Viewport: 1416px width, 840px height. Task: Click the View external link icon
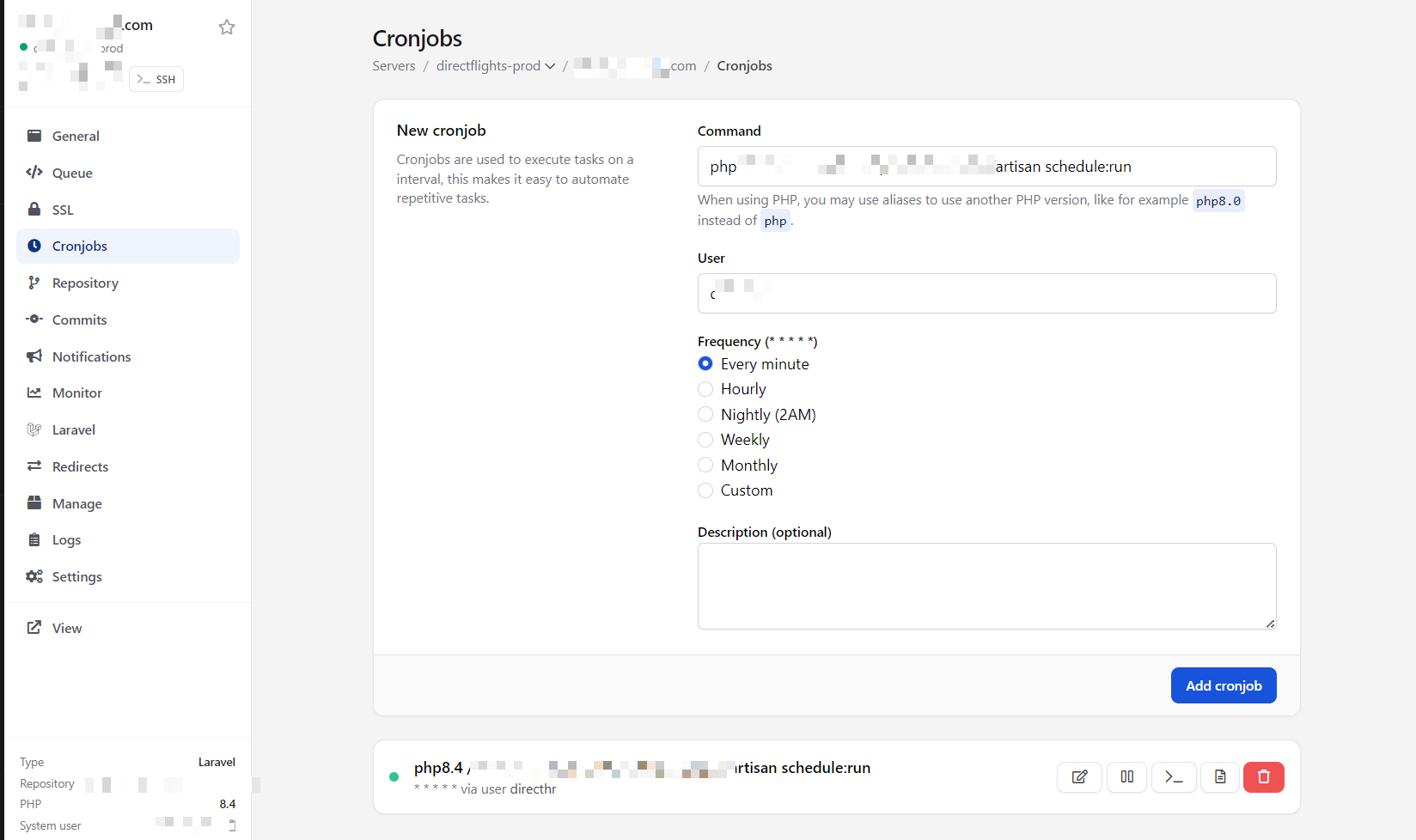34,628
